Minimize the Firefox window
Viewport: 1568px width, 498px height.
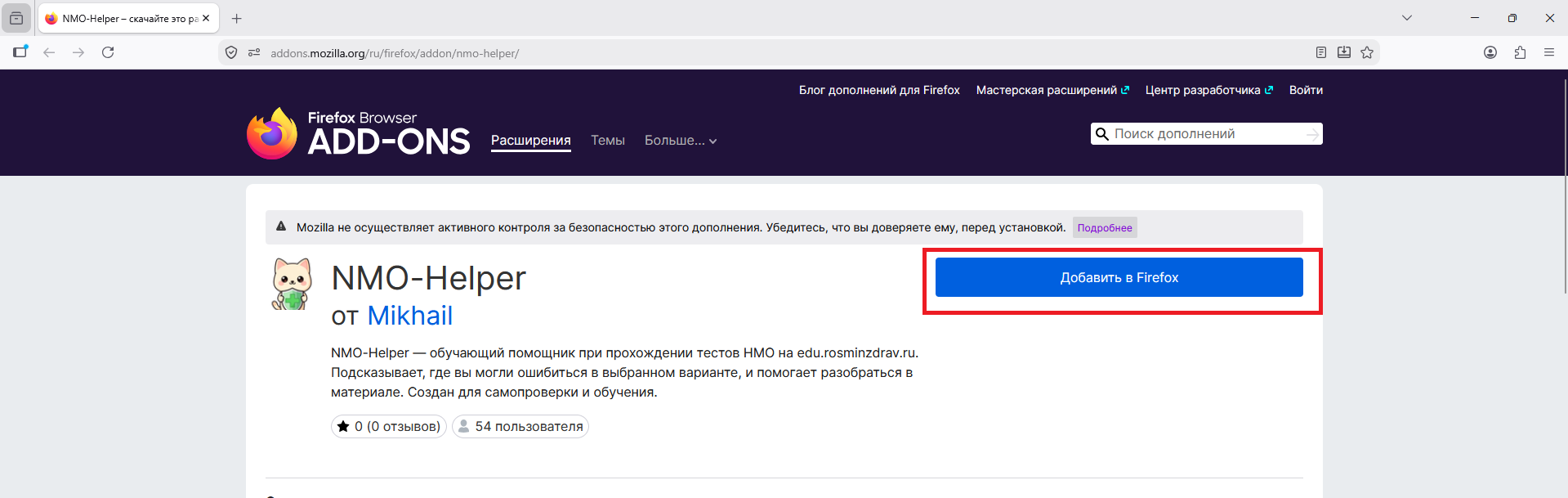[x=1475, y=18]
